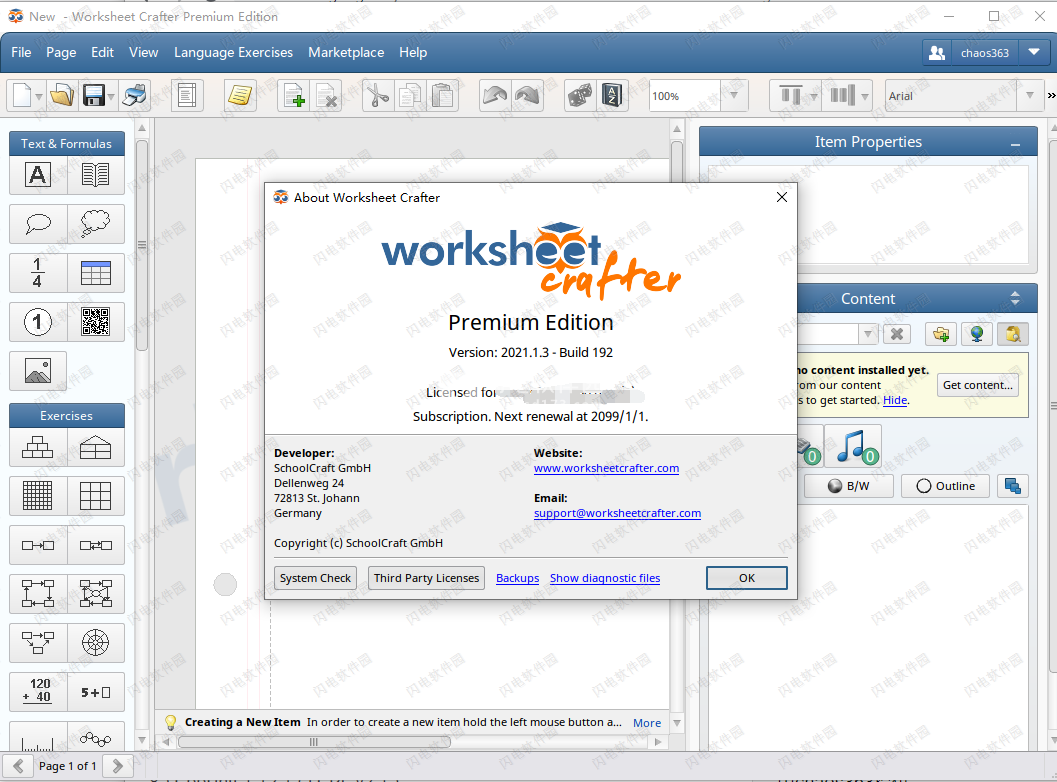Open the vertical alignment dropdown arrow
Screen dimensions: 1057x782
(x=814, y=96)
